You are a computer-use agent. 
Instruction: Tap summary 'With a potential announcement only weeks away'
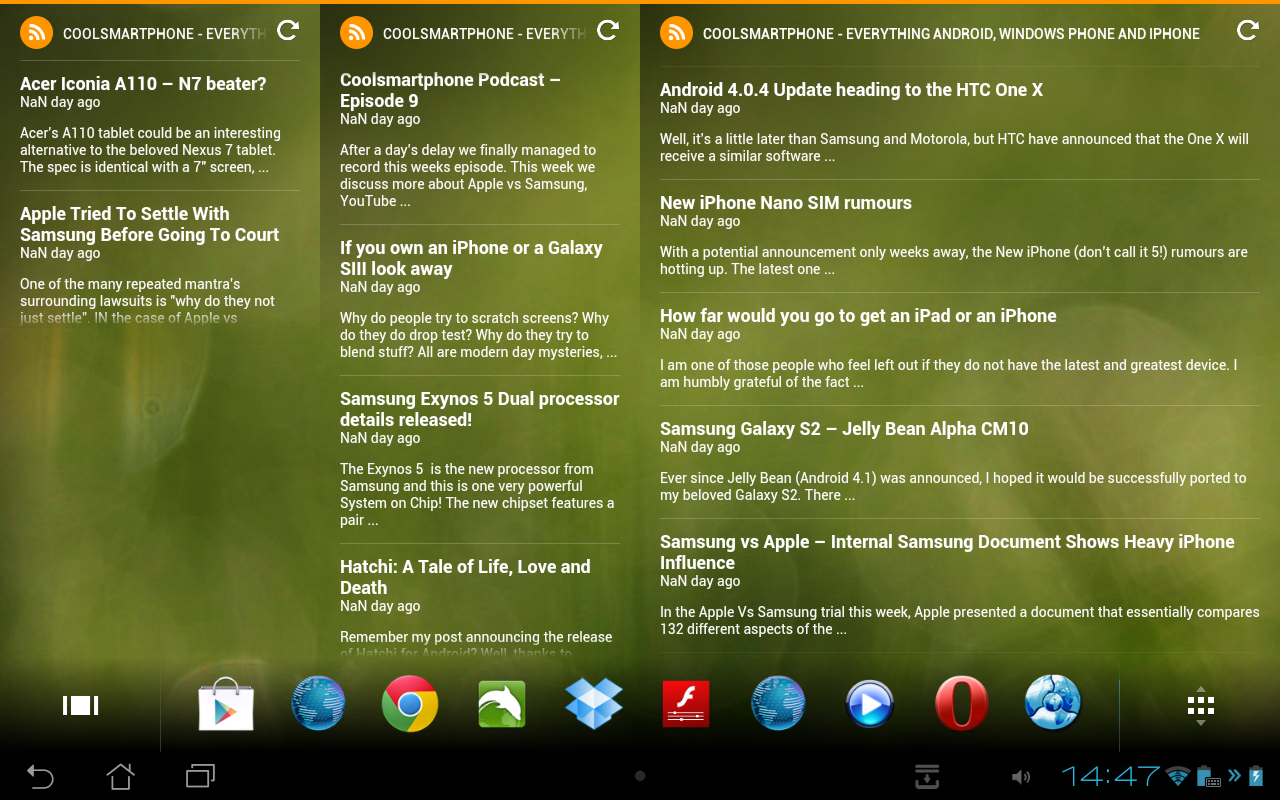click(954, 260)
